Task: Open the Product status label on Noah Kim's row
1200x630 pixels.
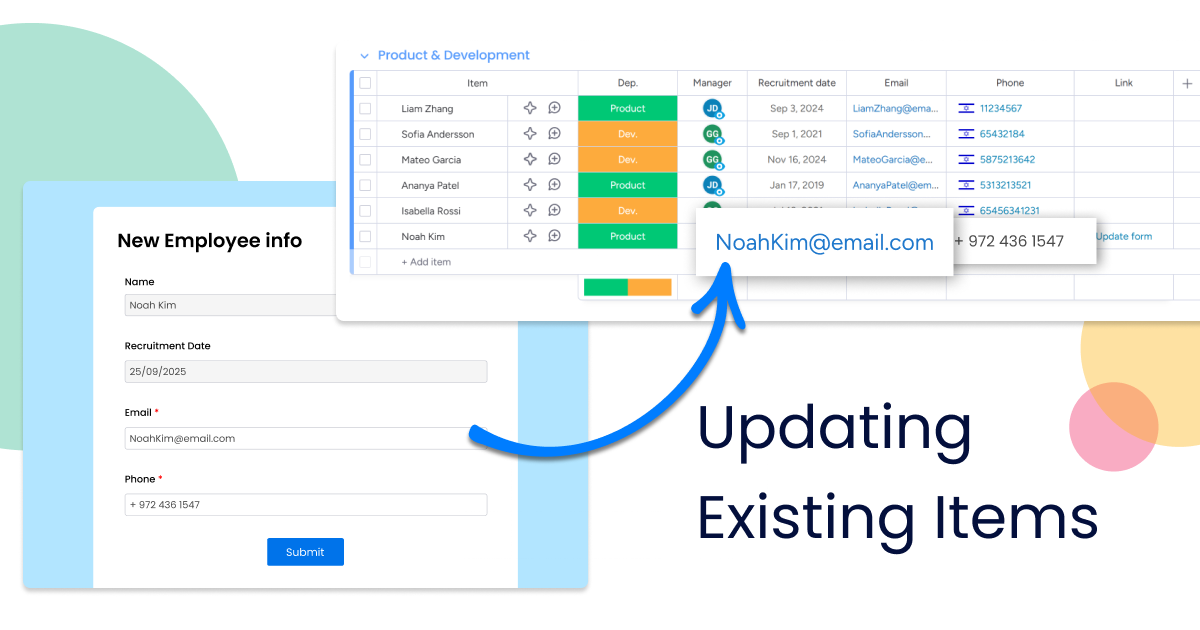Action: (x=627, y=235)
